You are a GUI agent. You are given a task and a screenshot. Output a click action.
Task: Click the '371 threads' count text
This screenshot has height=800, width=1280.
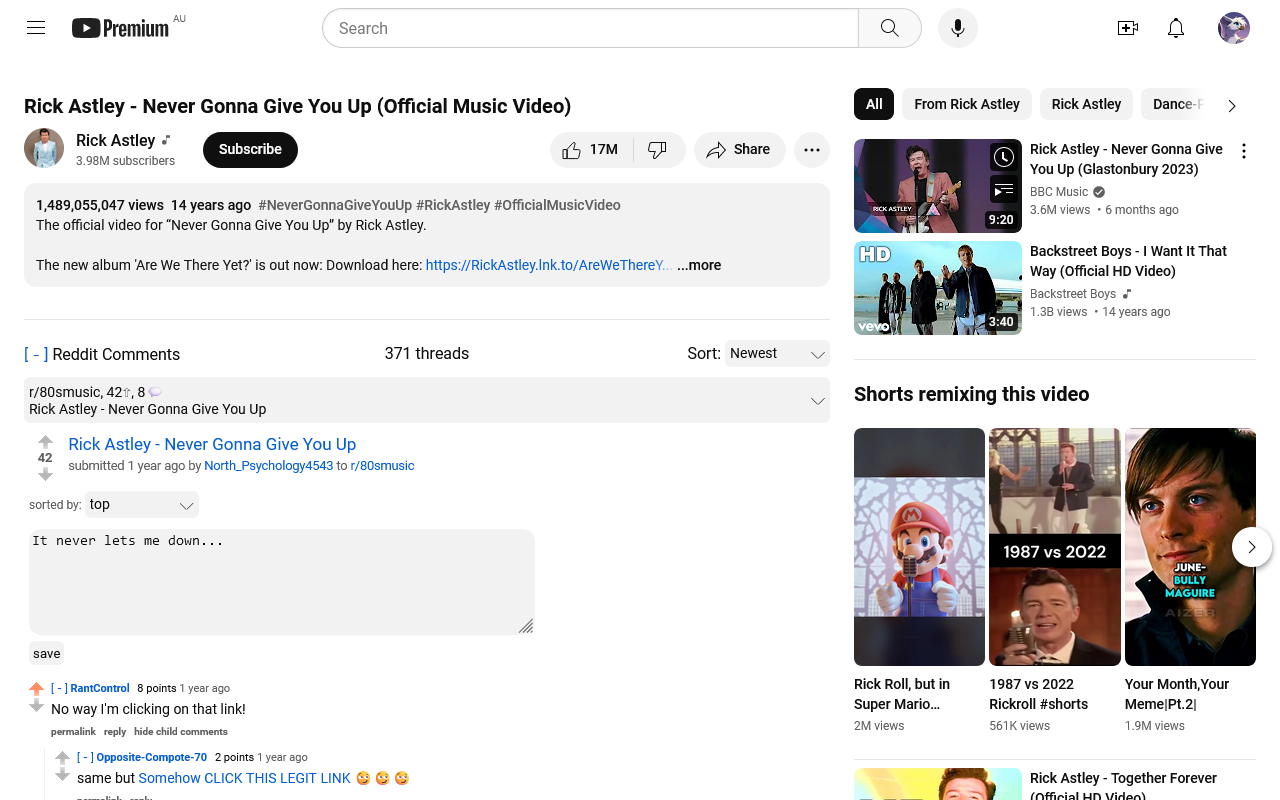(427, 353)
